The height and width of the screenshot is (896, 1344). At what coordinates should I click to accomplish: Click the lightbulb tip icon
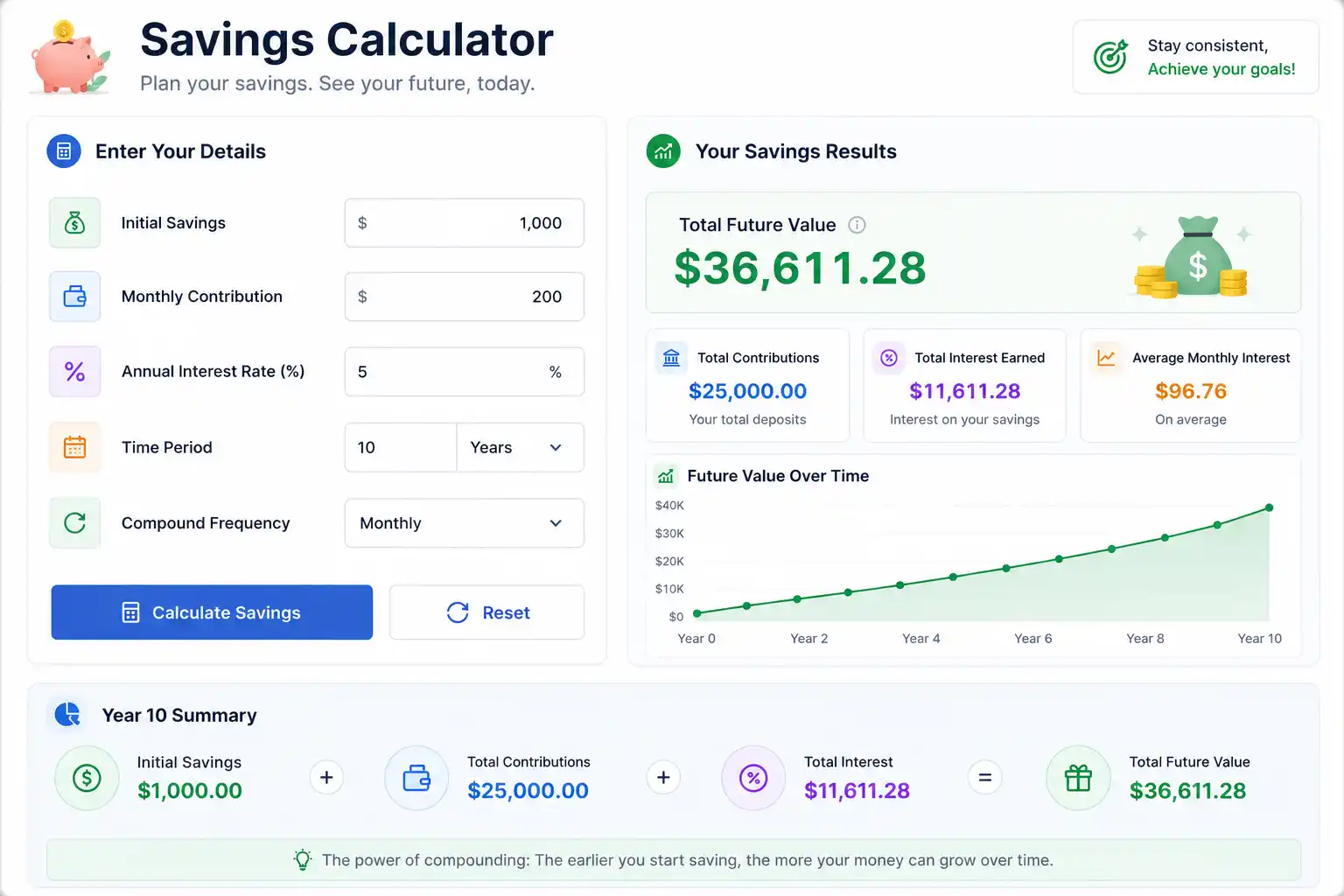(x=303, y=860)
